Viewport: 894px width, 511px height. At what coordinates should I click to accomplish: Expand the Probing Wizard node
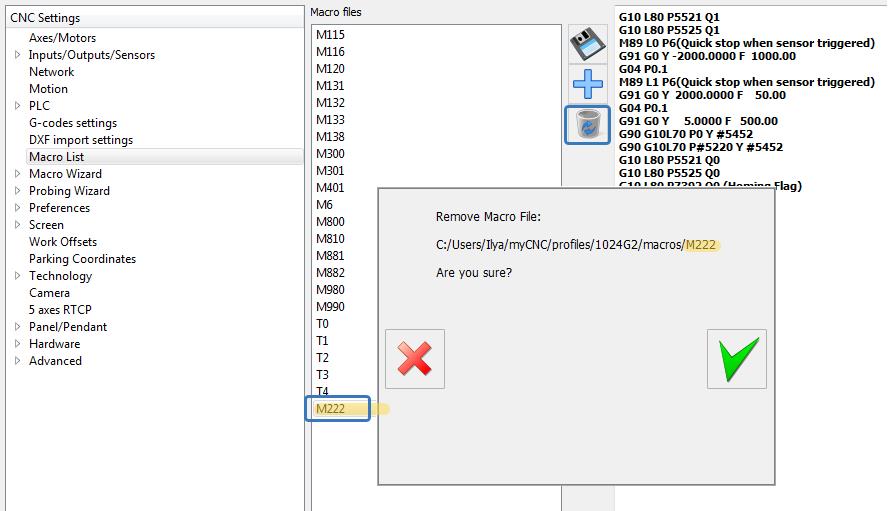18,191
